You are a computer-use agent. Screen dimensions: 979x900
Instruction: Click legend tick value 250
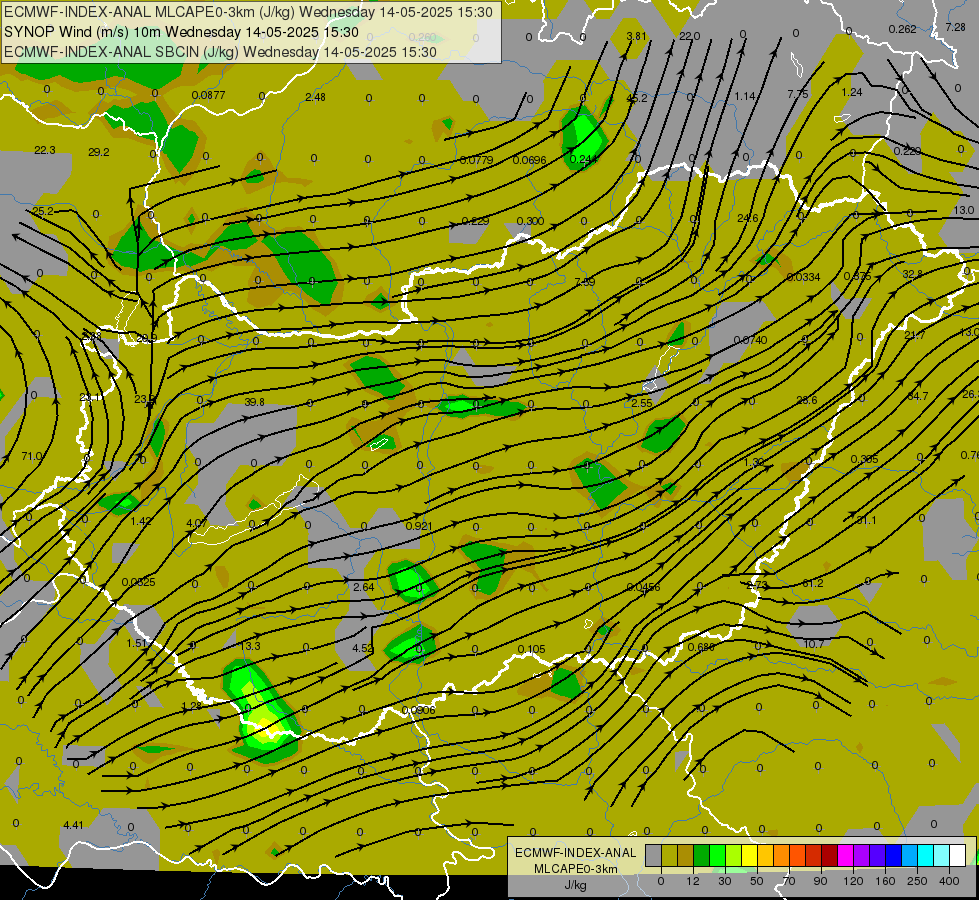917,881
